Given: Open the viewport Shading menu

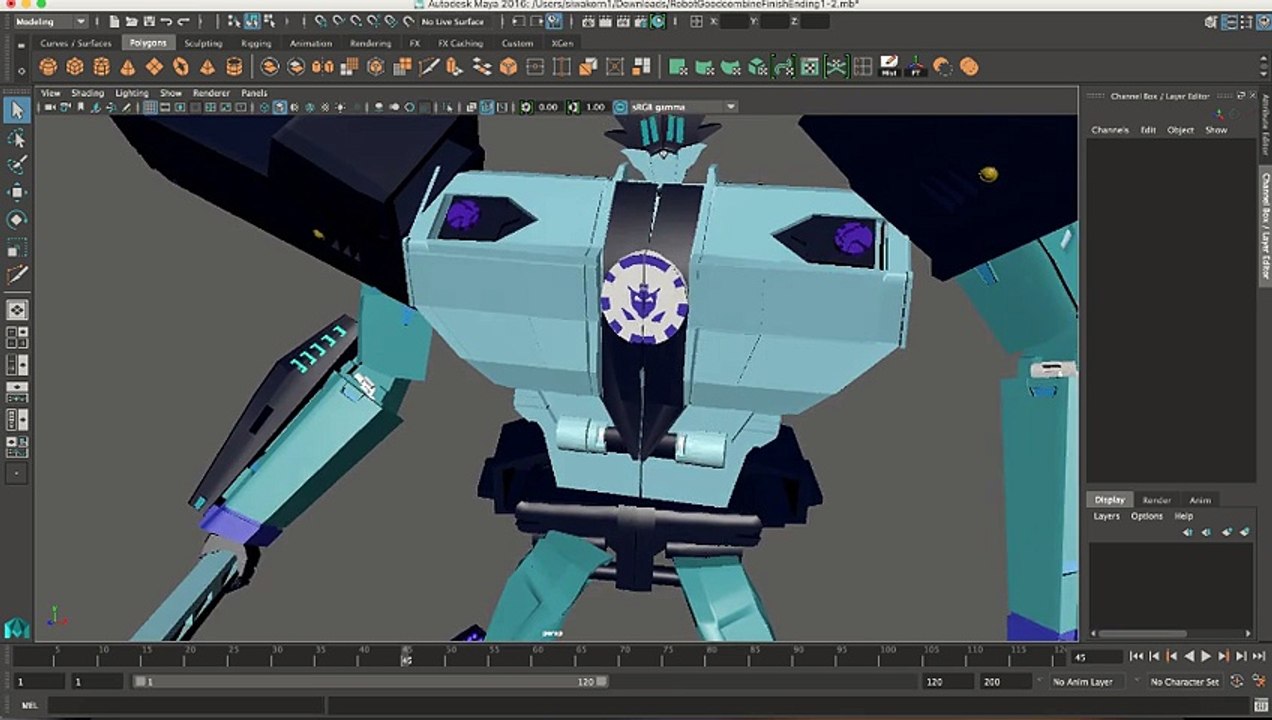Looking at the screenshot, I should (87, 93).
